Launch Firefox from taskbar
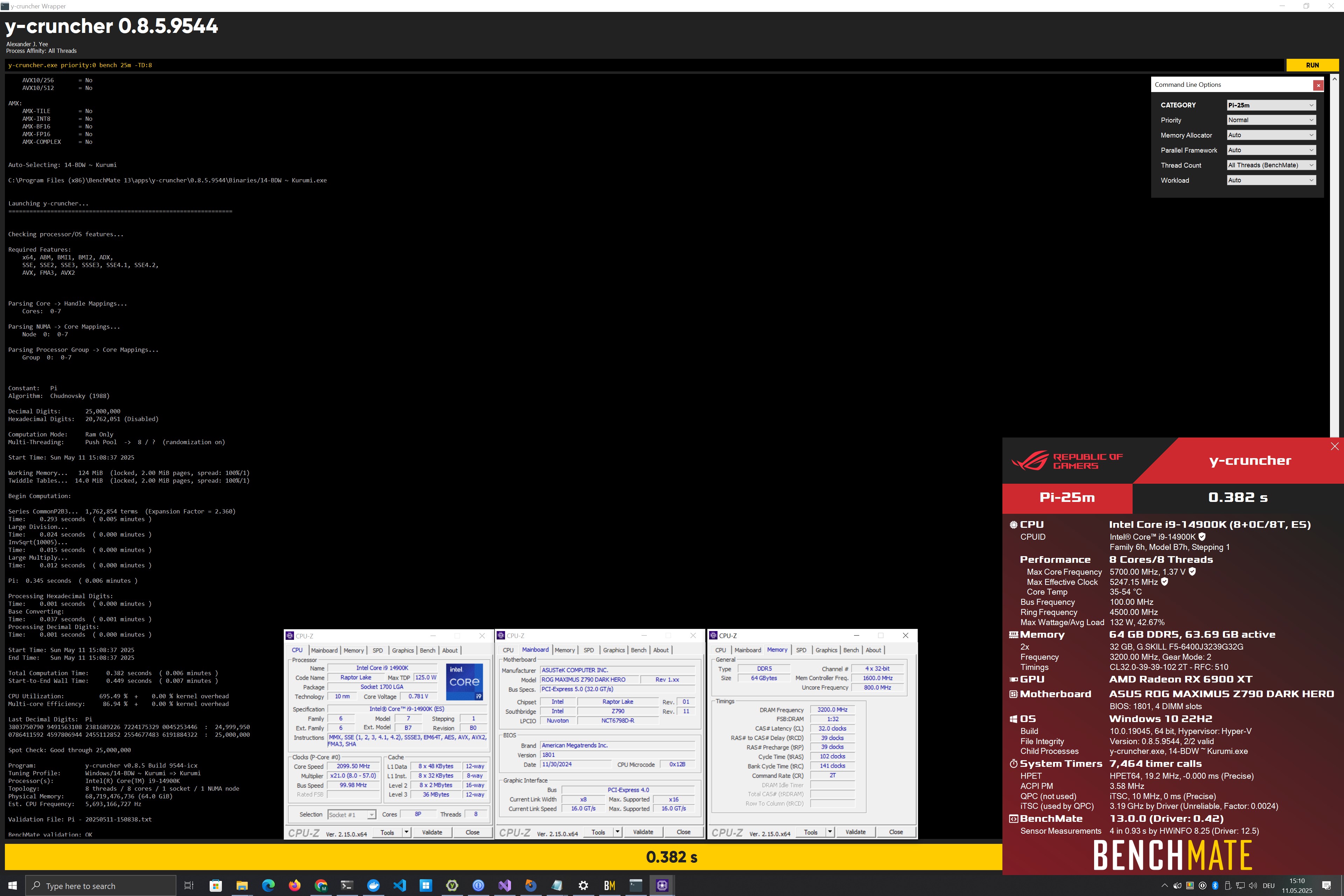1344x896 pixels. [294, 886]
